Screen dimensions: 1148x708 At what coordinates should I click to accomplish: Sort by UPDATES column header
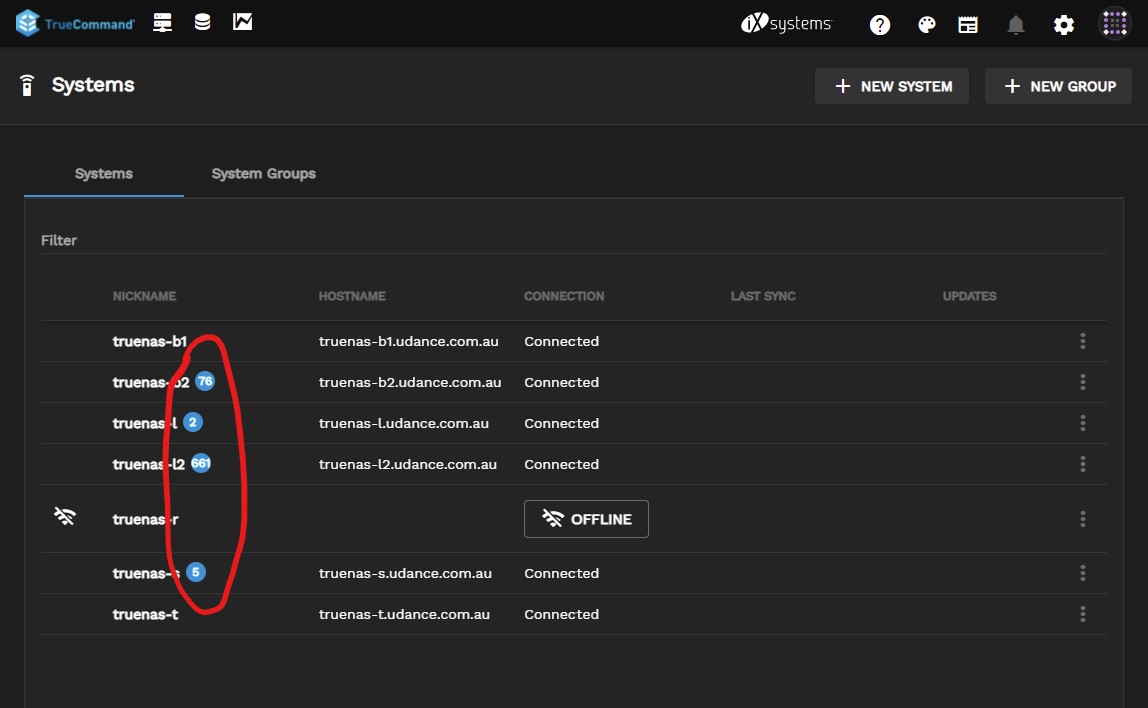coord(969,297)
